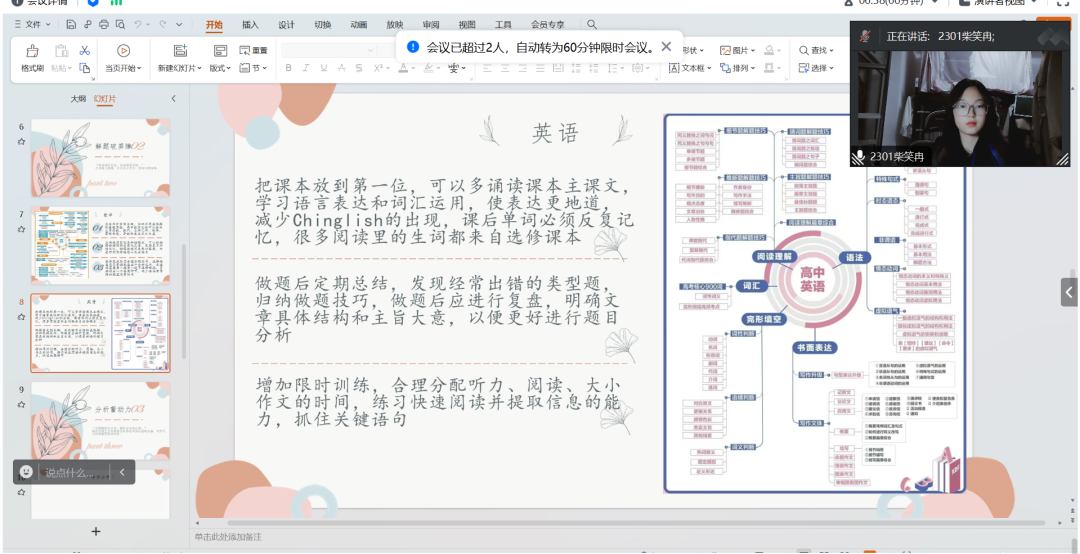Expand the 当页开始 dropdown
This screenshot has height=554, width=1080.
(x=124, y=68)
